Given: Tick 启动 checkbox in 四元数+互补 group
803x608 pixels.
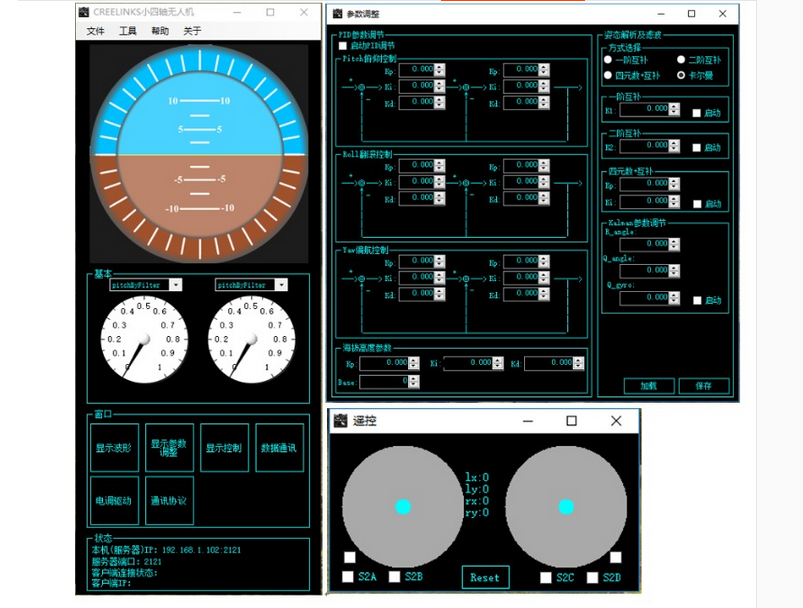Looking at the screenshot, I should tap(697, 204).
